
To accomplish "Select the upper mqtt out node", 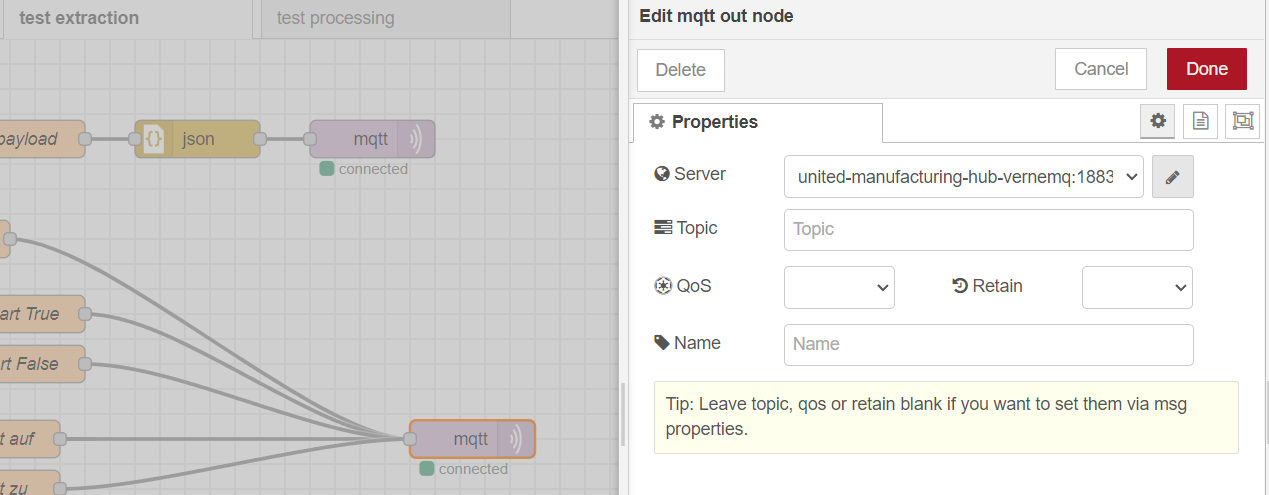I will click(x=372, y=139).
